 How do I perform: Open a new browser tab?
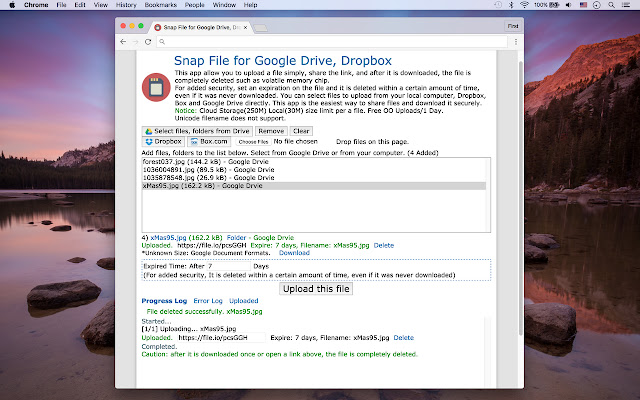coord(260,28)
